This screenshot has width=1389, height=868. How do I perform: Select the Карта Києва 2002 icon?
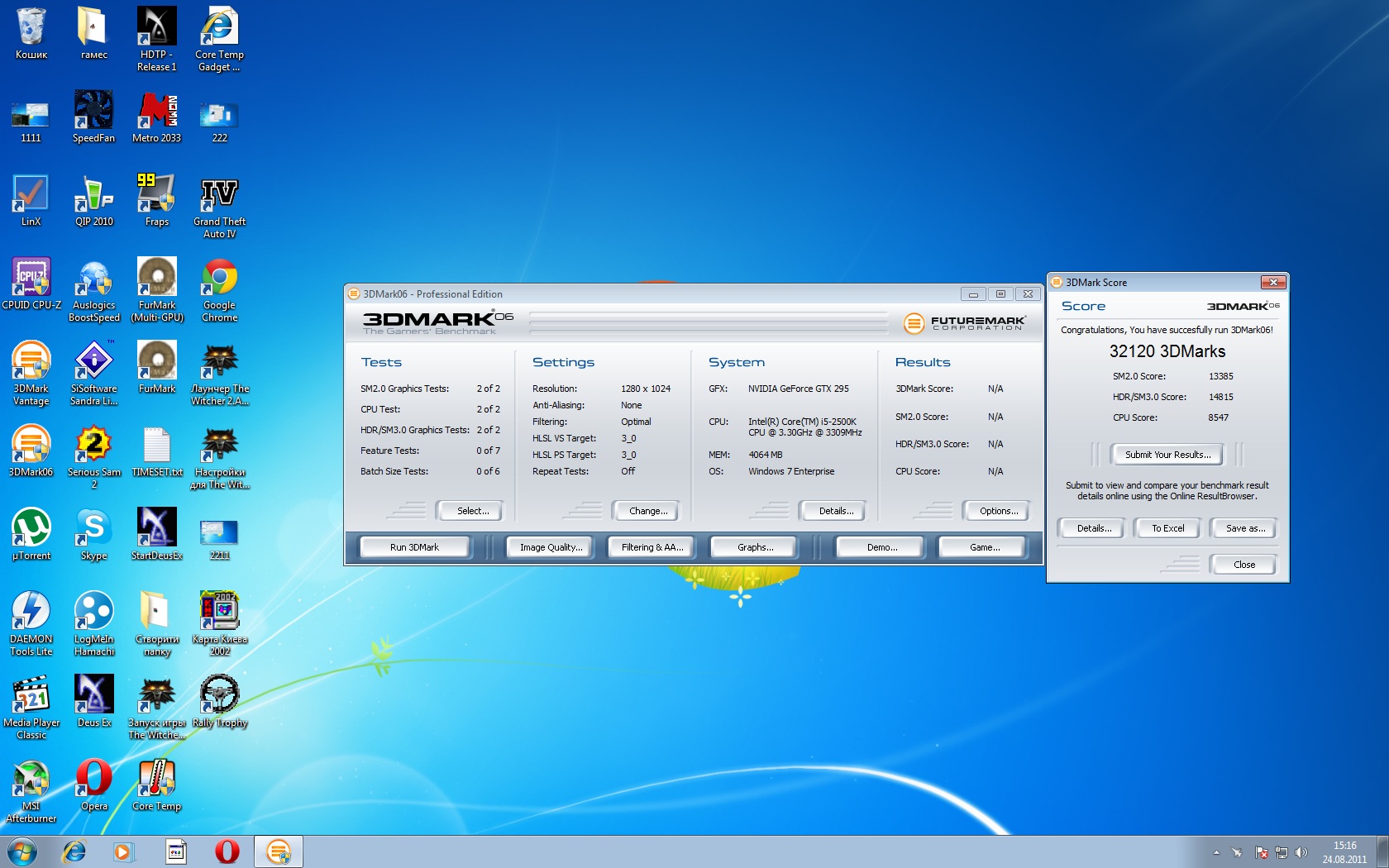[x=219, y=623]
